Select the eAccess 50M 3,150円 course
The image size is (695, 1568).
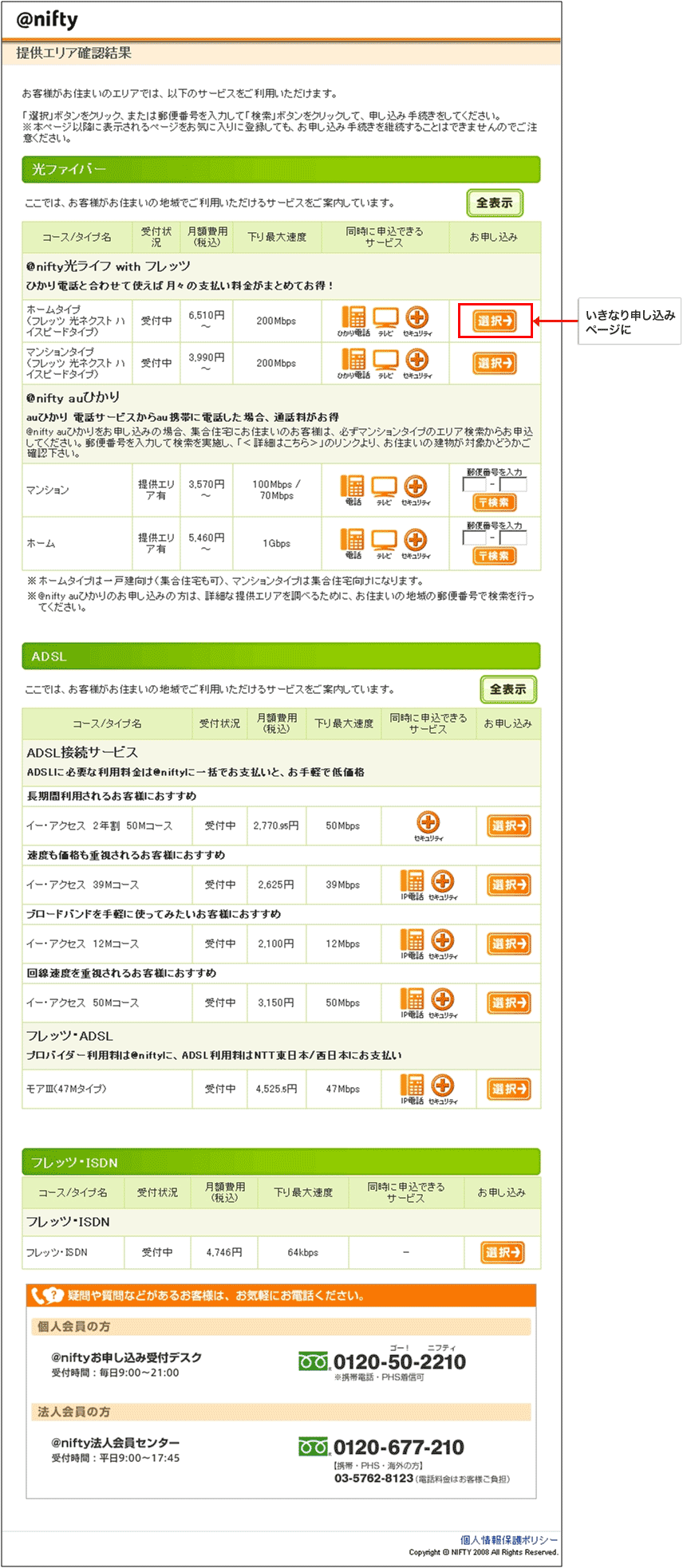509,1003
